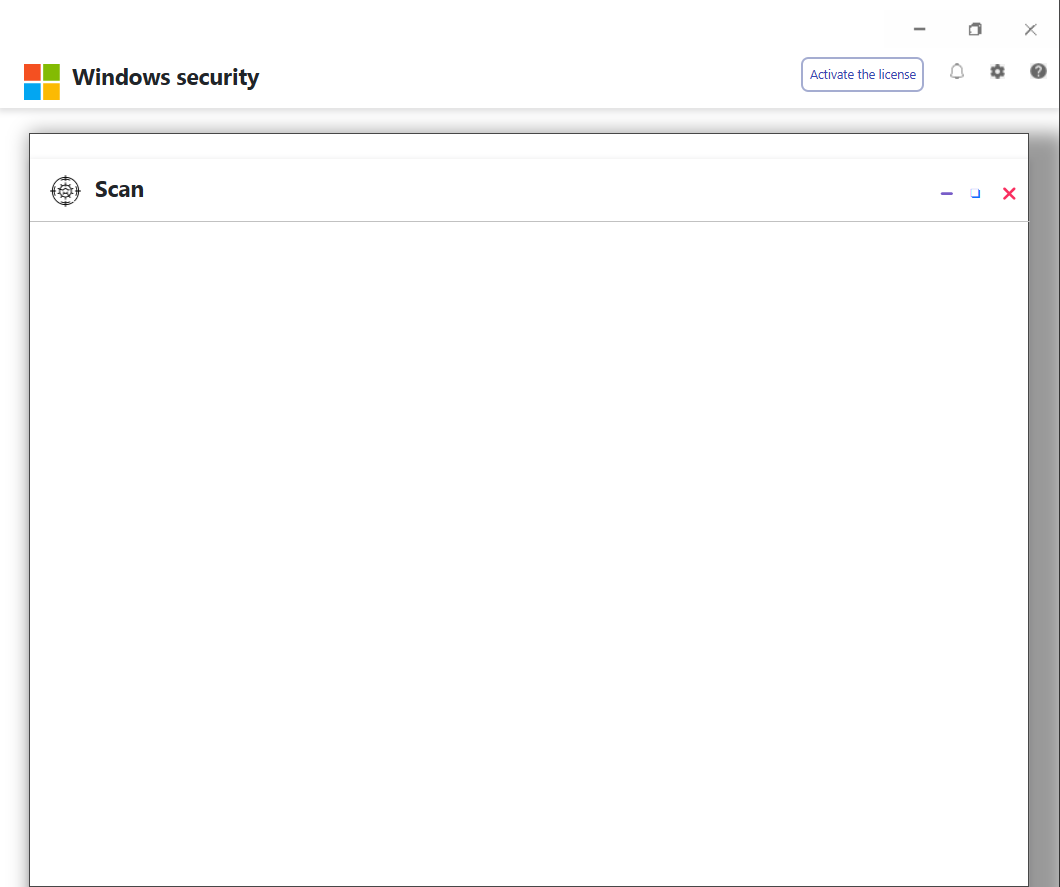
Task: Click the gray shadow right of Scan panel
Action: point(1044,500)
